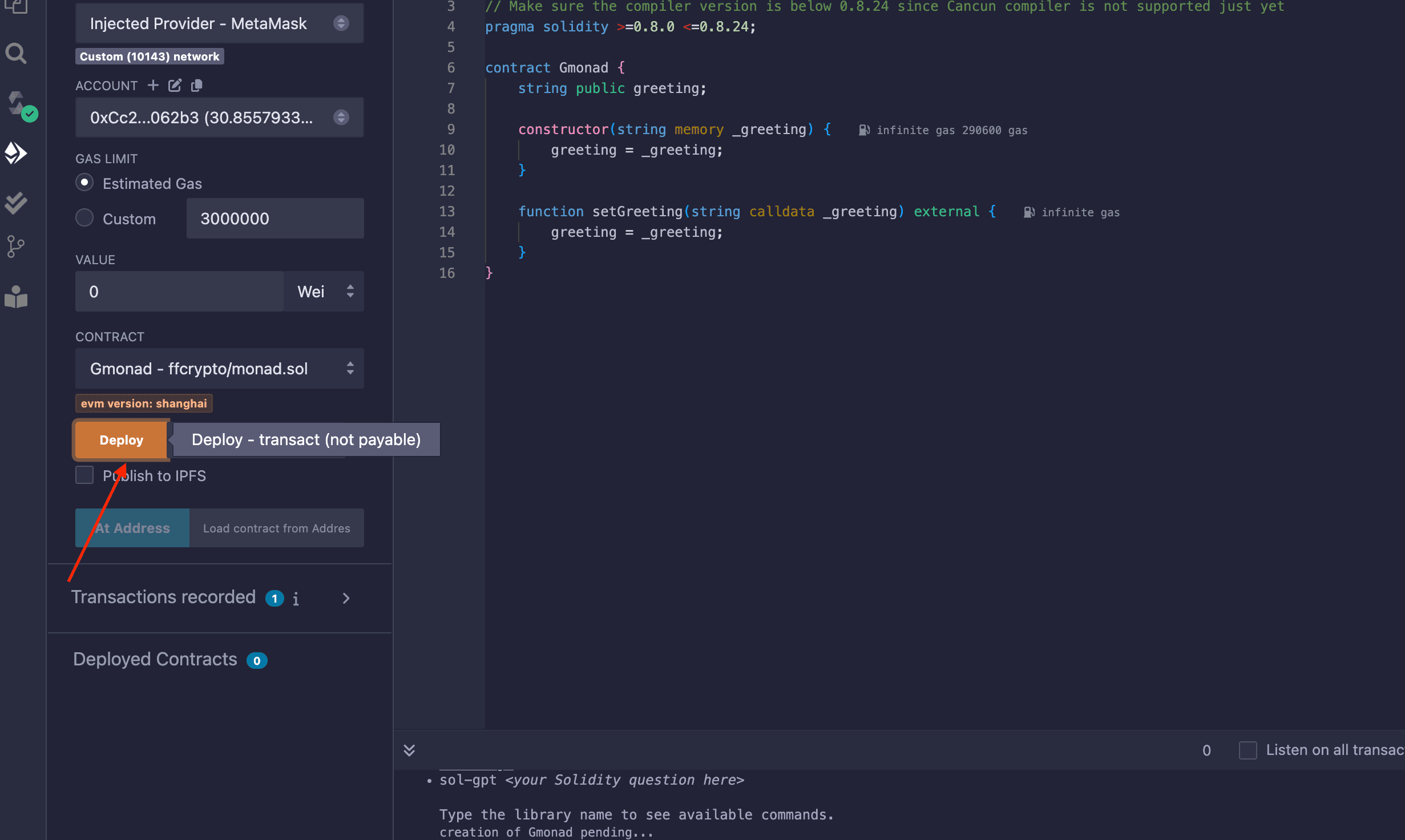Open the File explorer sidebar icon
The width and height of the screenshot is (1405, 840).
16,7
